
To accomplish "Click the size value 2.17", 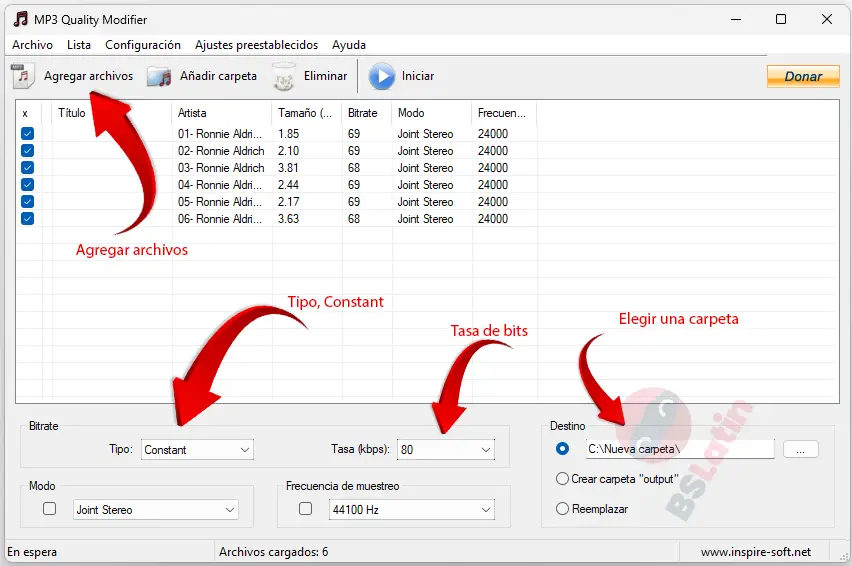I will (289, 202).
